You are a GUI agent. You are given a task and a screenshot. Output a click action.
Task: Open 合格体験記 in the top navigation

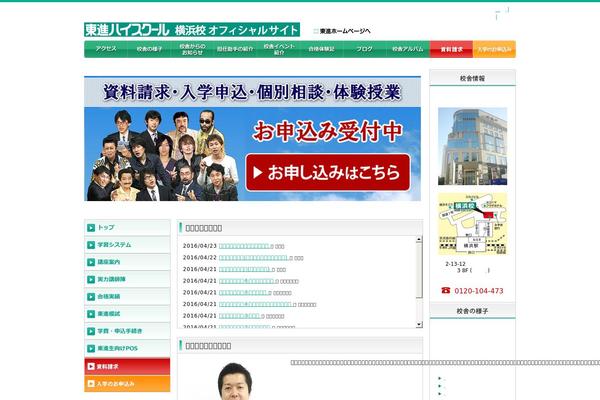(x=321, y=49)
